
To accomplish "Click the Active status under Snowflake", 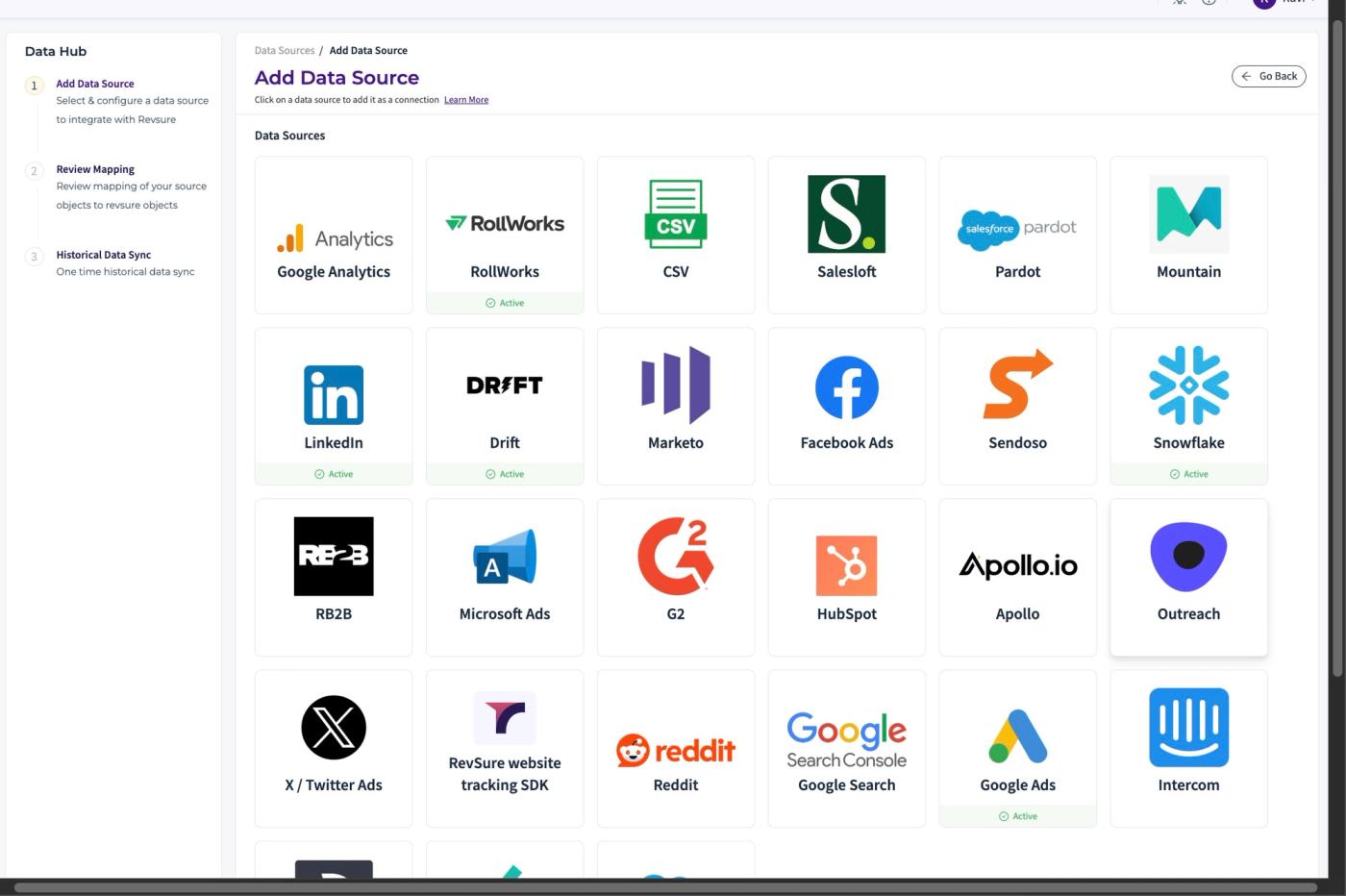I will [x=1189, y=474].
